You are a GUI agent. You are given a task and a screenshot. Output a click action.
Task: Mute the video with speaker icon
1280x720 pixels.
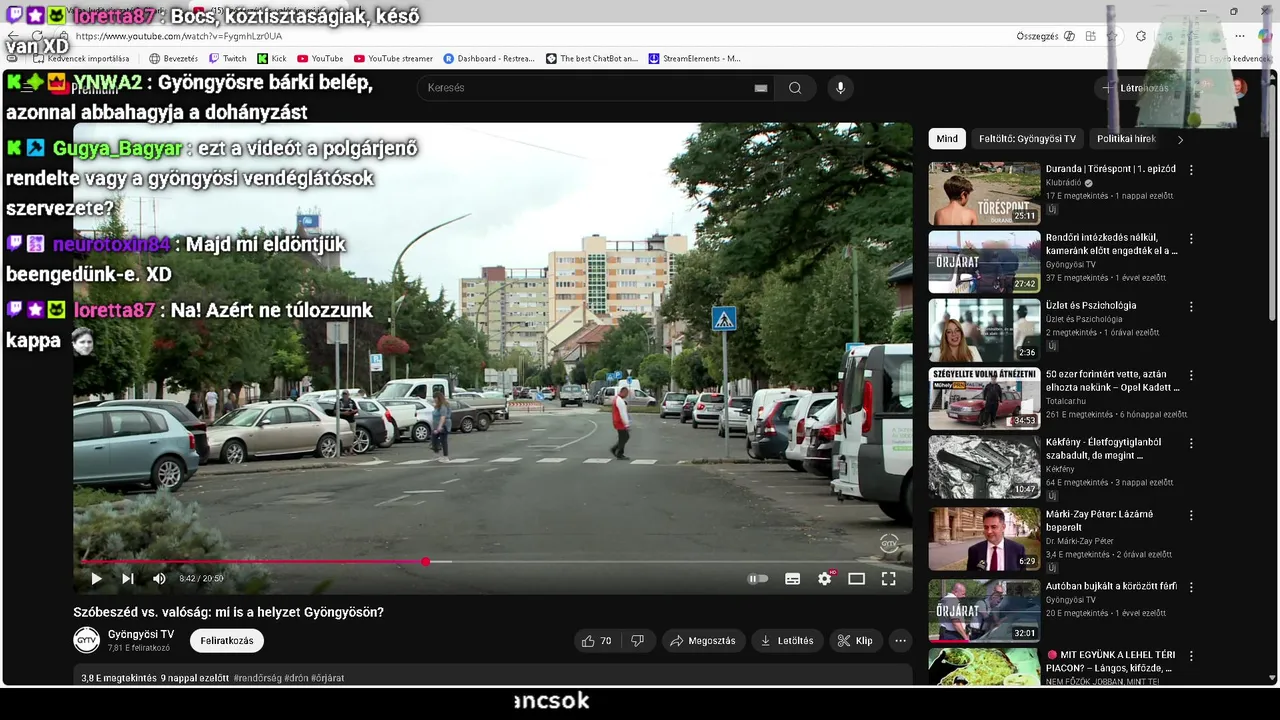(x=159, y=579)
